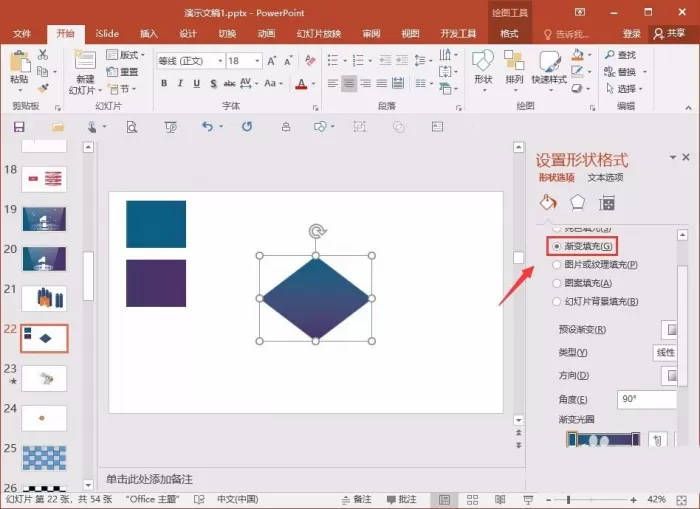The height and width of the screenshot is (509, 700).
Task: Select the Effects pentagon icon in format pane
Action: [578, 203]
